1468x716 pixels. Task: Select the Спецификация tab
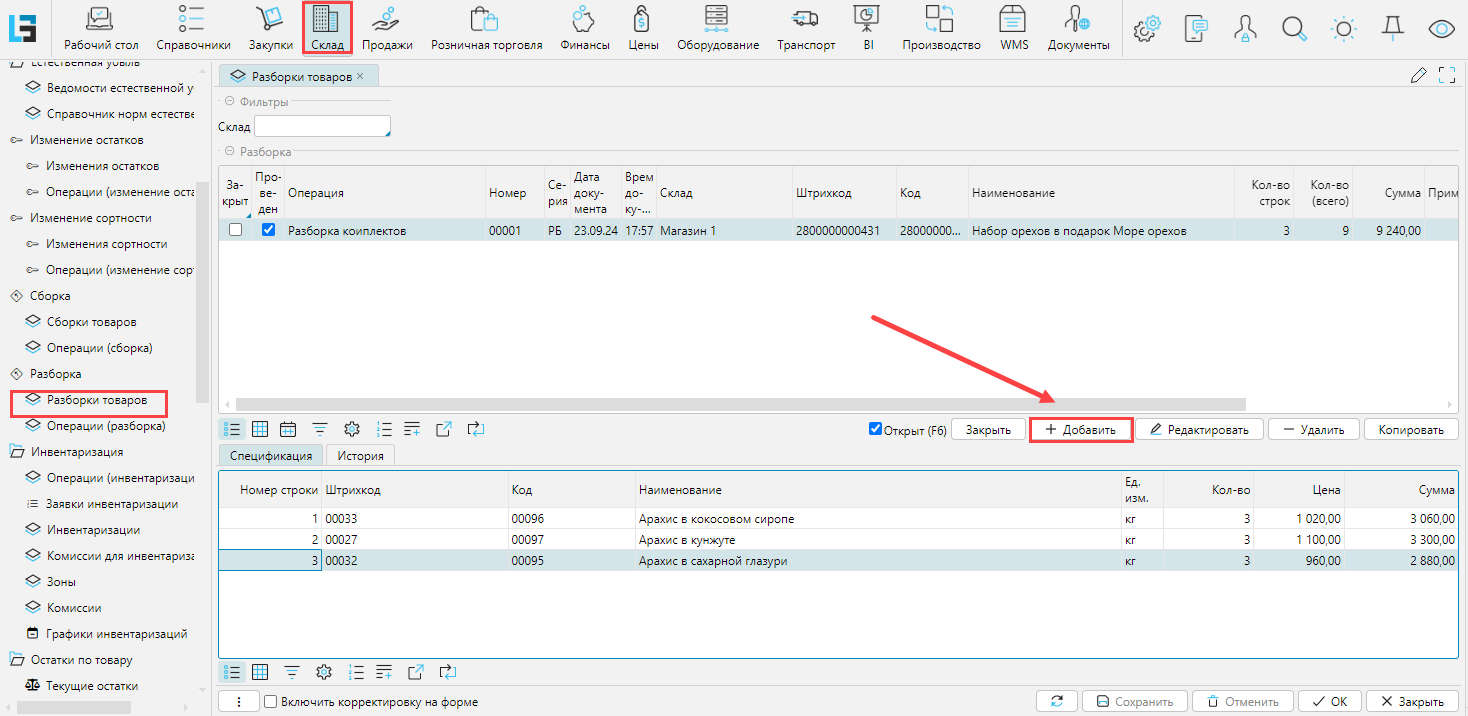click(x=270, y=456)
